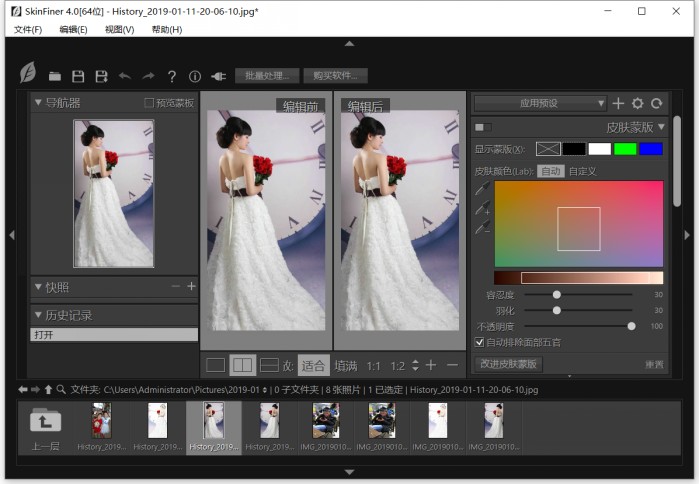699x484 pixels.
Task: Click the undo arrow icon
Action: click(x=125, y=76)
